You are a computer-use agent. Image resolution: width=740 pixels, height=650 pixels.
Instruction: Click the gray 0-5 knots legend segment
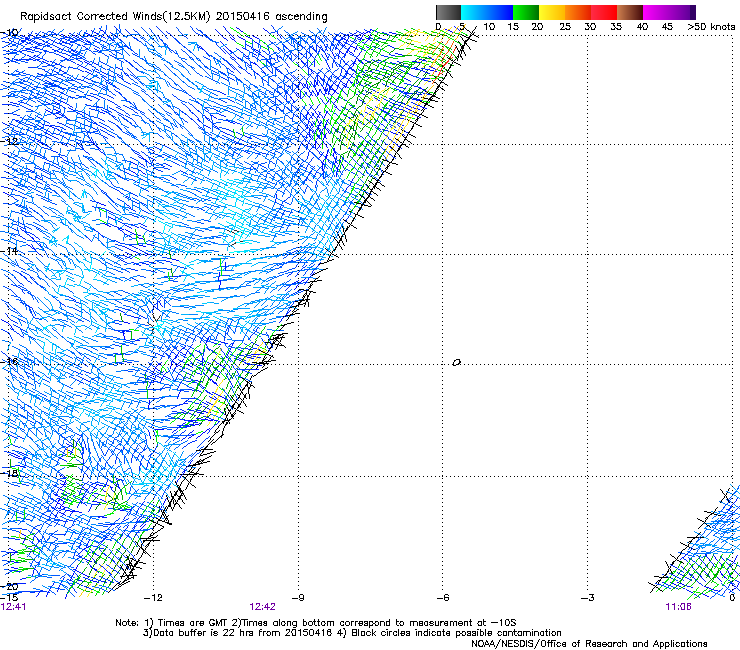tap(448, 12)
